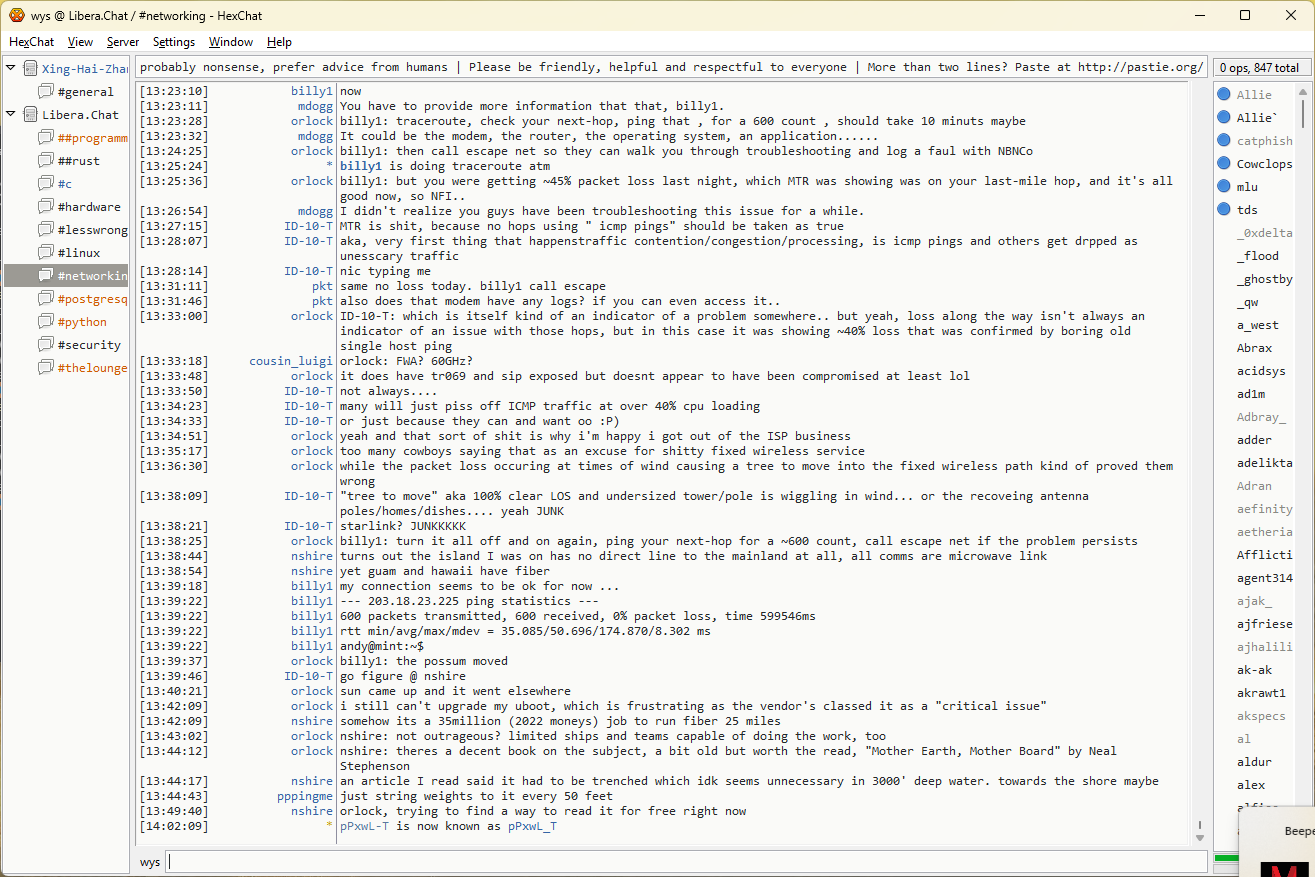Click the ##rust channel icon
Viewport: 1315px width, 877px height.
tap(46, 161)
